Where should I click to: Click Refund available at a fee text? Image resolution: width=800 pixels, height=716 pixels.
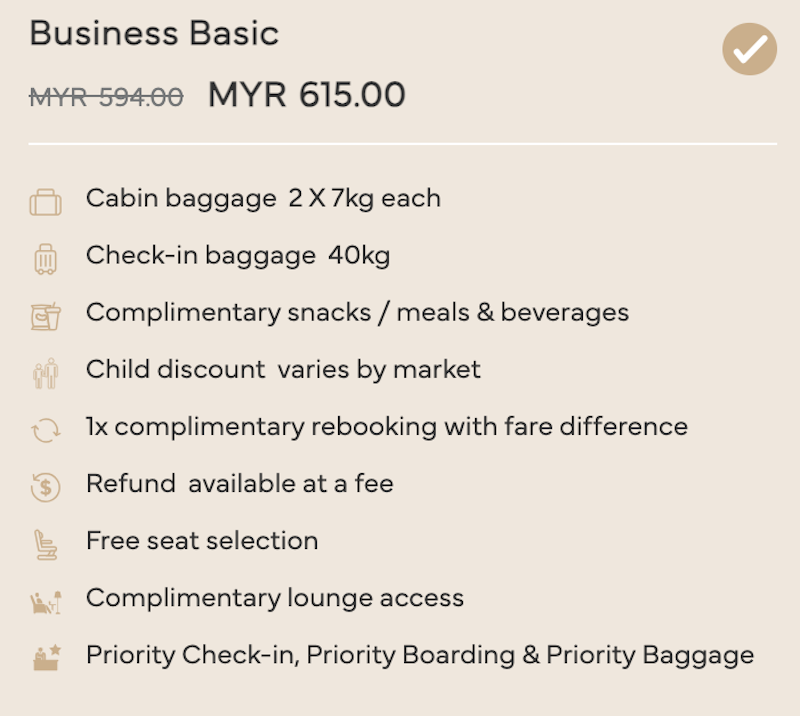[x=240, y=484]
